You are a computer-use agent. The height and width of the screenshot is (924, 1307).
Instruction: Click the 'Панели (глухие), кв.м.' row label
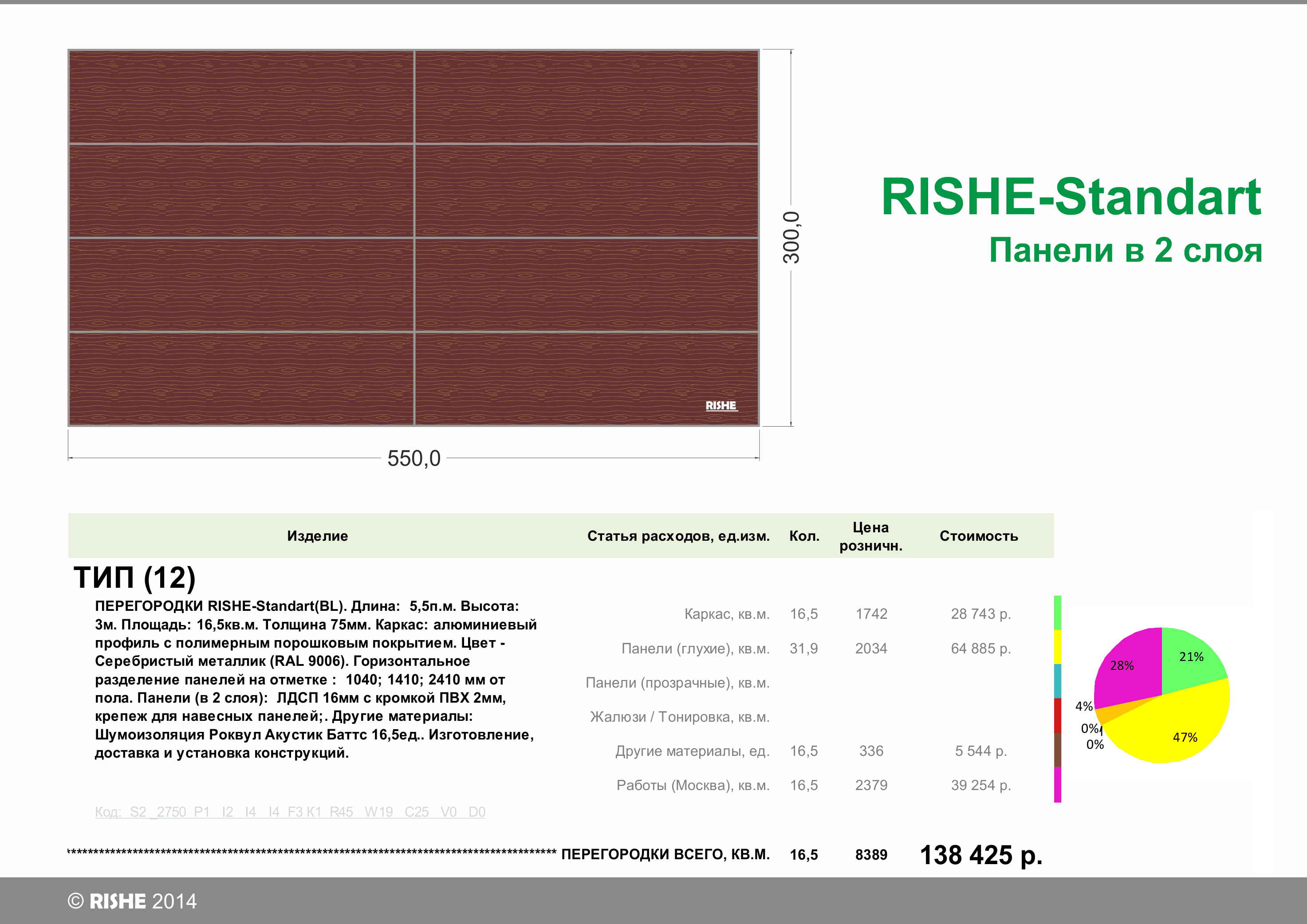point(696,649)
